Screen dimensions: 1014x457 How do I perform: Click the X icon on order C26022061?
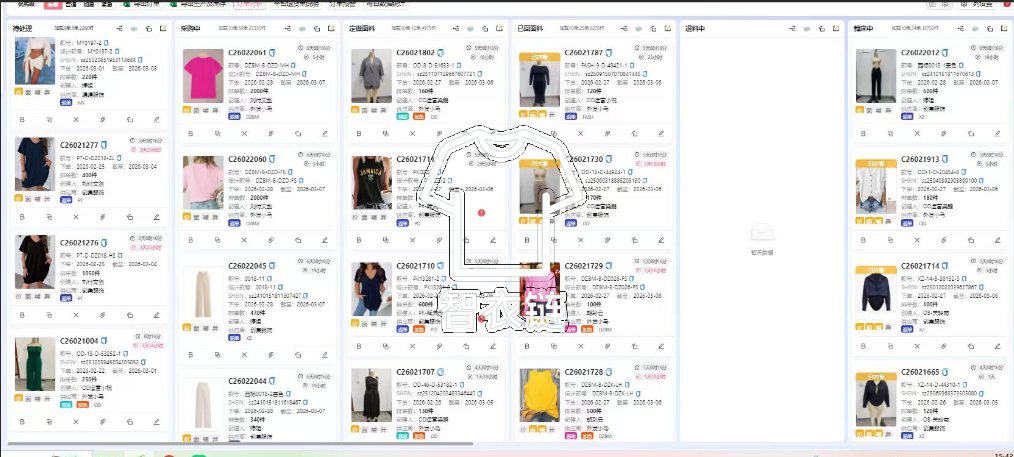[246, 132]
